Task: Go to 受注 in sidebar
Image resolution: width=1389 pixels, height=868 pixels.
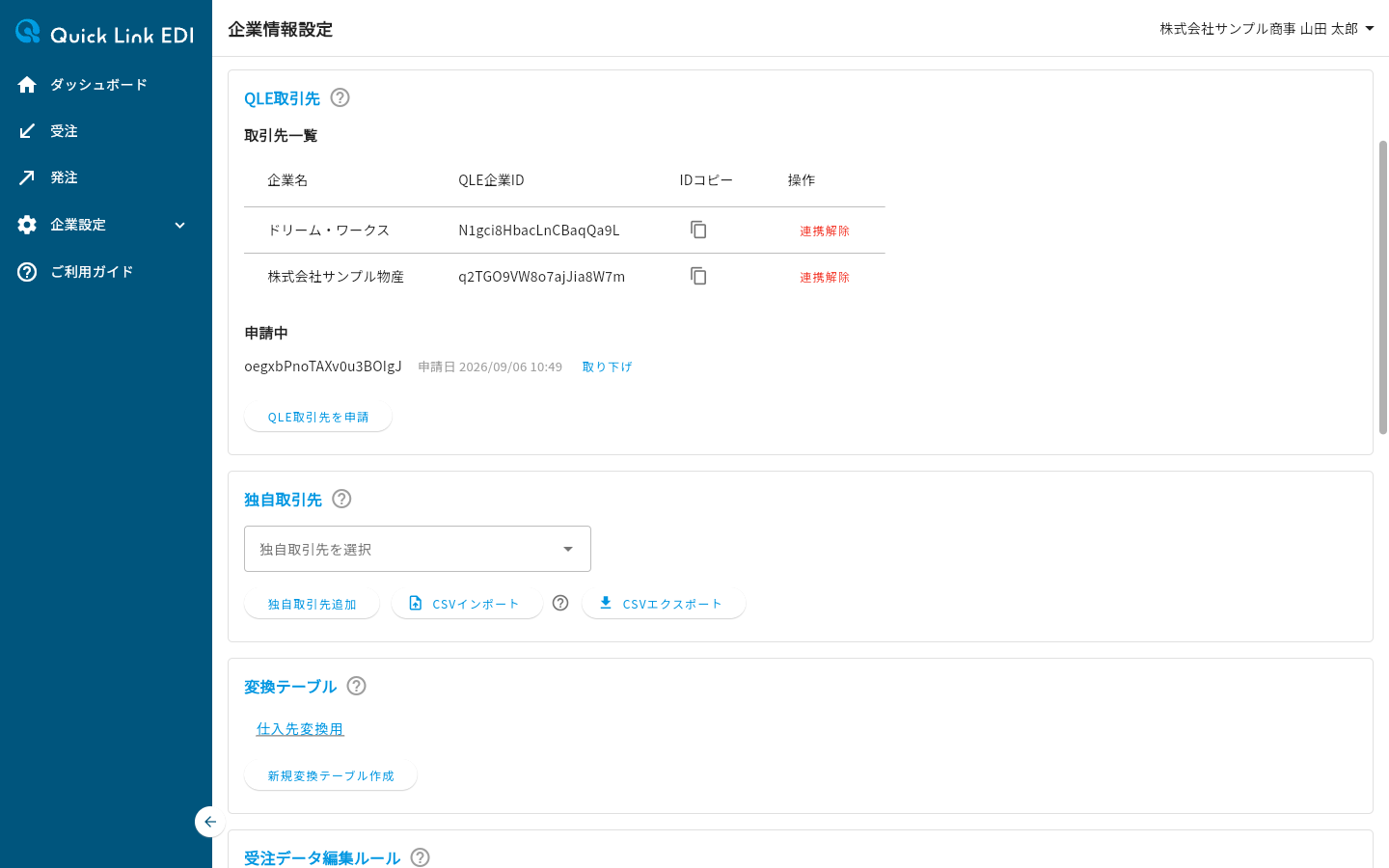Action: point(64,131)
